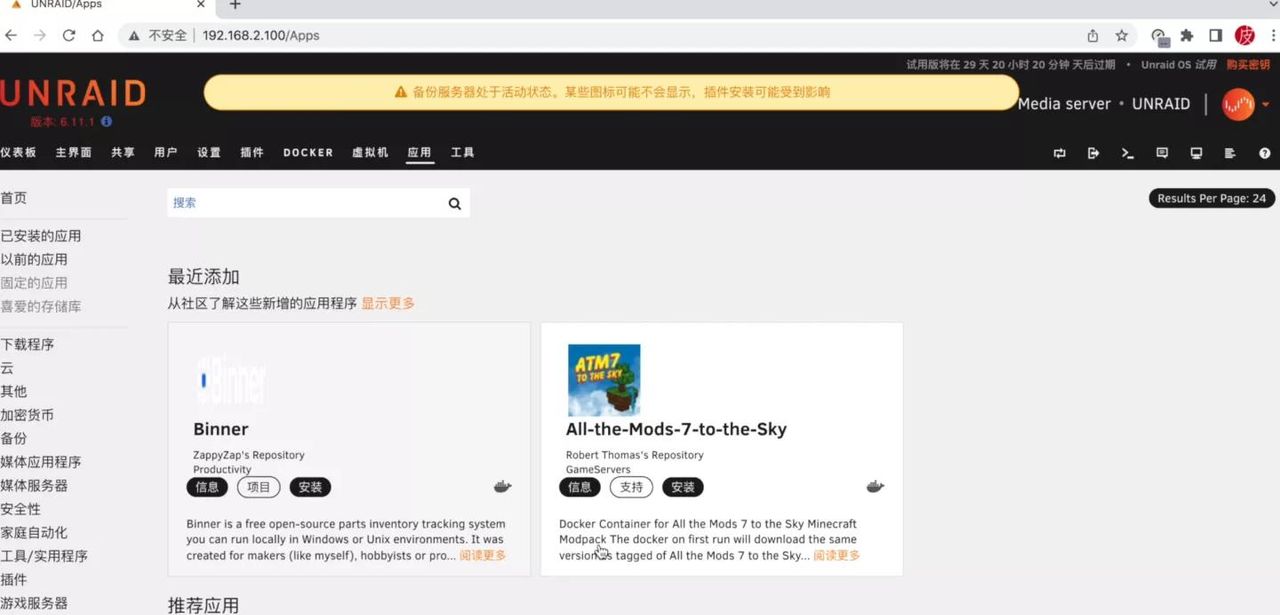
Task: Select 媒体服务器 category in sidebar
Action: [x=34, y=485]
